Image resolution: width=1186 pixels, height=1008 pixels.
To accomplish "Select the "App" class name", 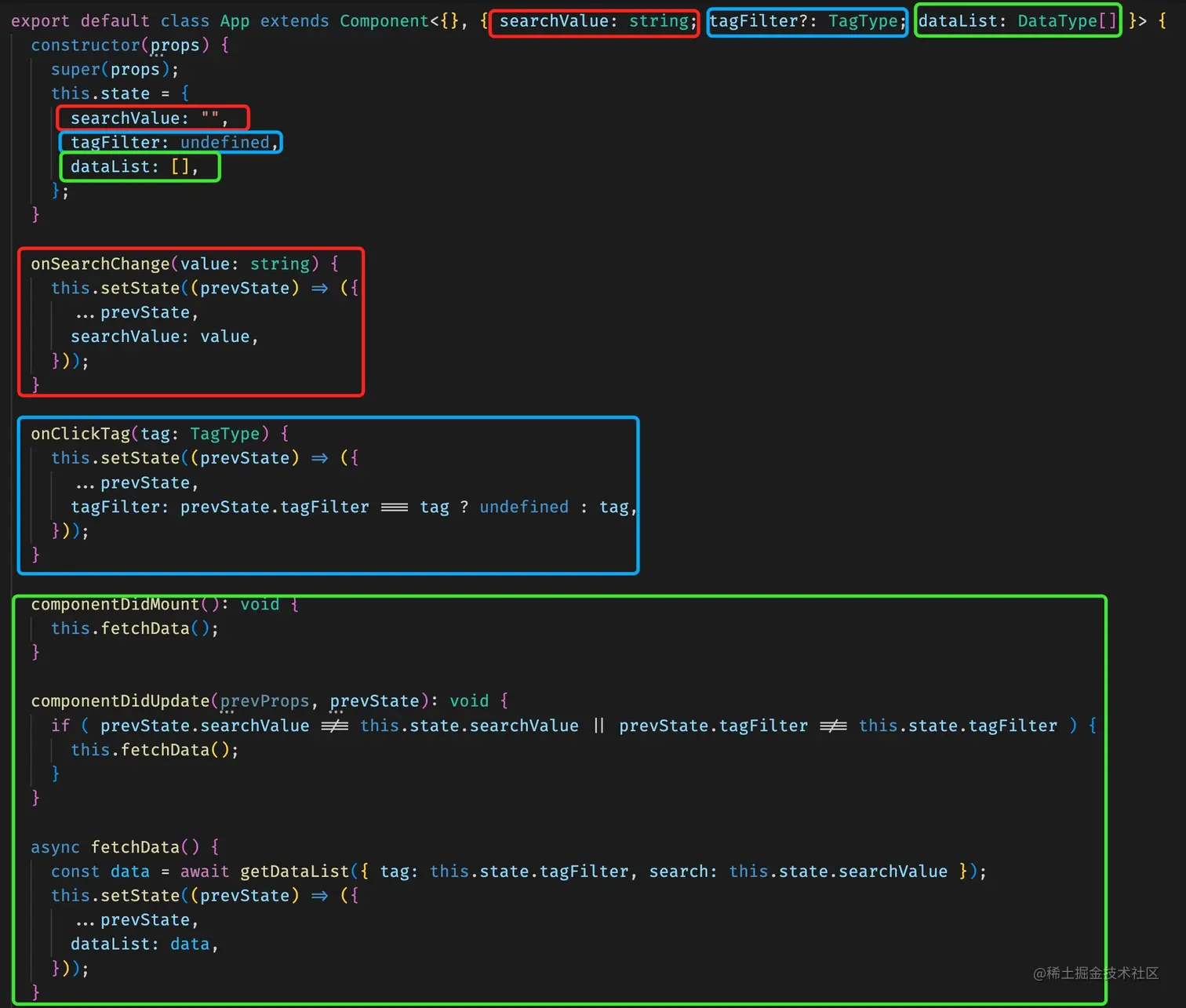I will 235,21.
